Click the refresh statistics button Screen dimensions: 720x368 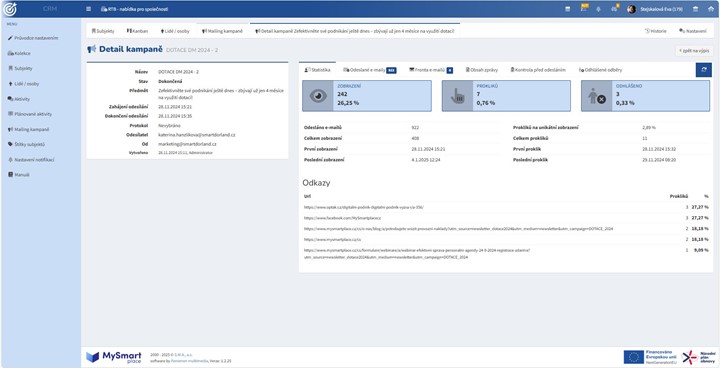[x=703, y=70]
